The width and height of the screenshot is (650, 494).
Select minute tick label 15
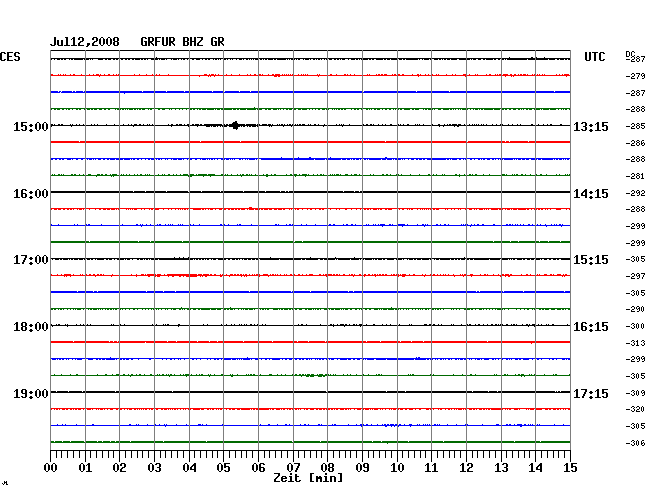pos(570,468)
